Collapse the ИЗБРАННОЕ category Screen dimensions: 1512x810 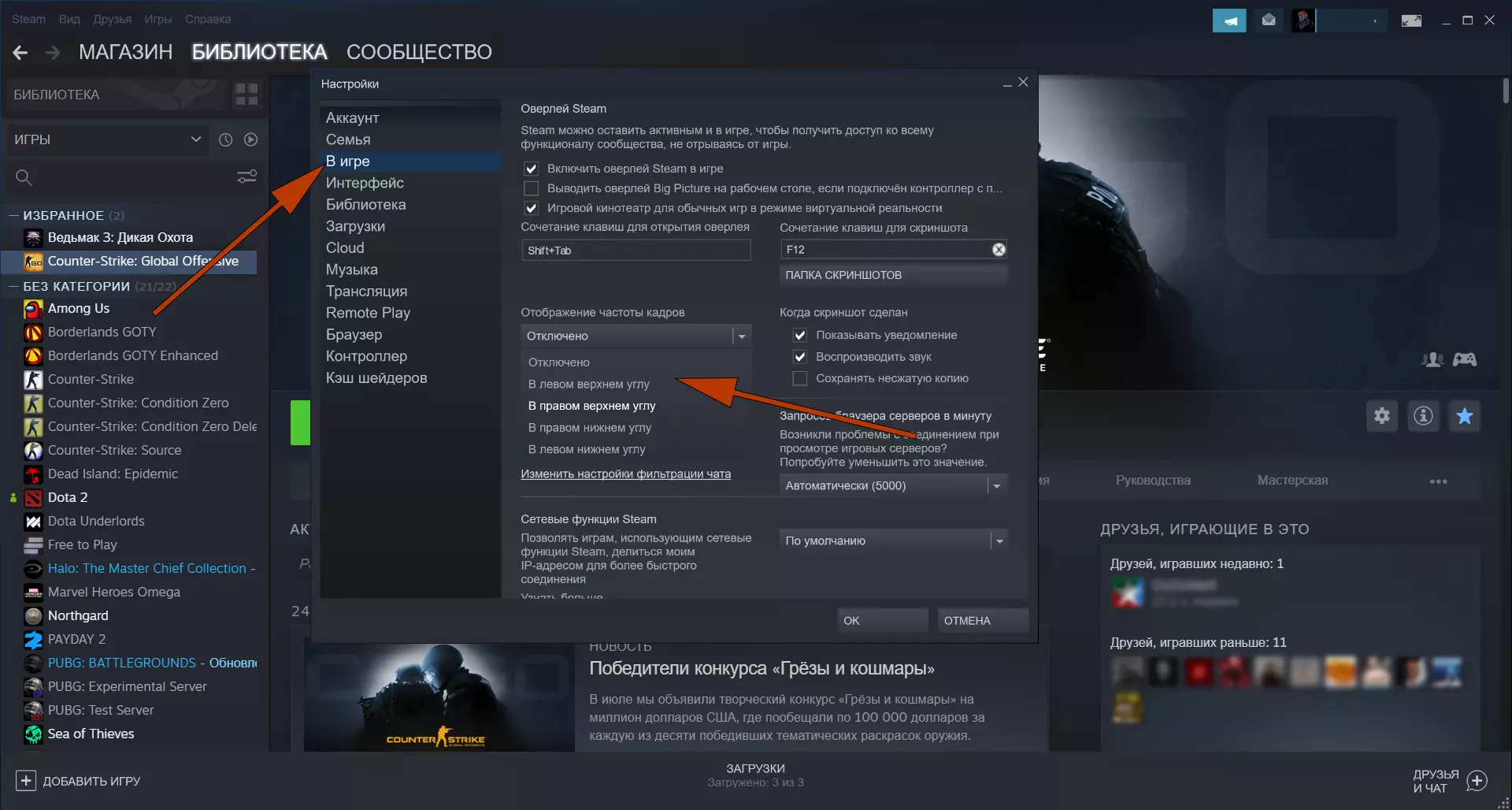tap(13, 215)
